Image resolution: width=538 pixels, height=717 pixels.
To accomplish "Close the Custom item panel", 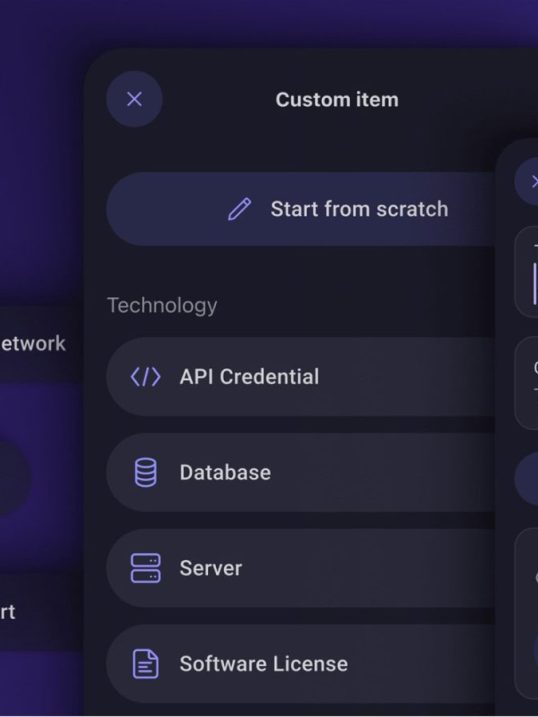I will 134,99.
